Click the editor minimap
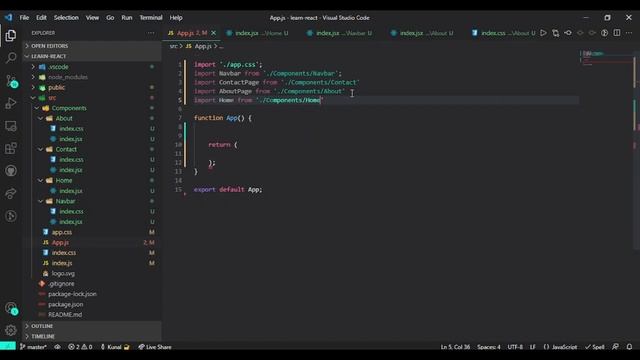 607,59
